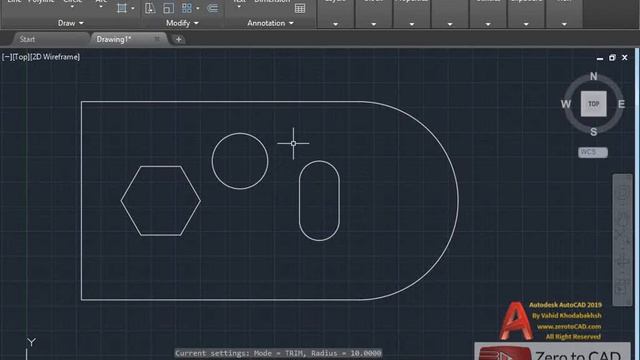
Task: Insert a Table from Annotation panel
Action: [x=300, y=8]
